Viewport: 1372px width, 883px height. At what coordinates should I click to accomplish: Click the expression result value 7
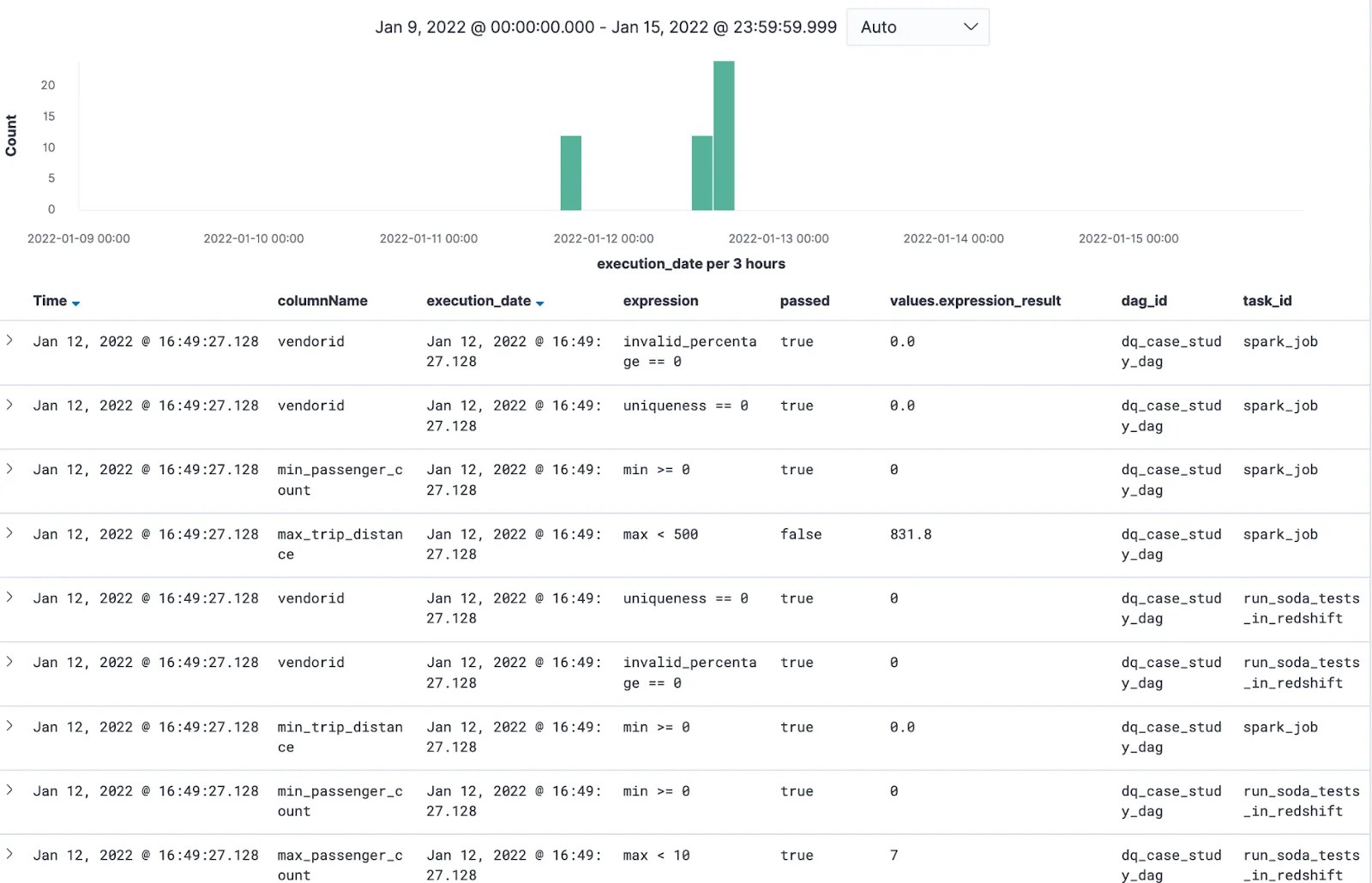point(894,856)
